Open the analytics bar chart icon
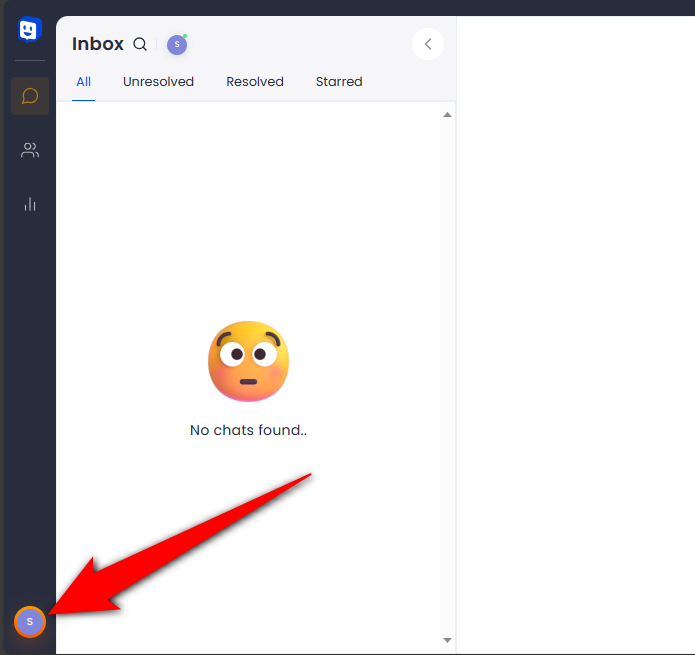 tap(30, 204)
